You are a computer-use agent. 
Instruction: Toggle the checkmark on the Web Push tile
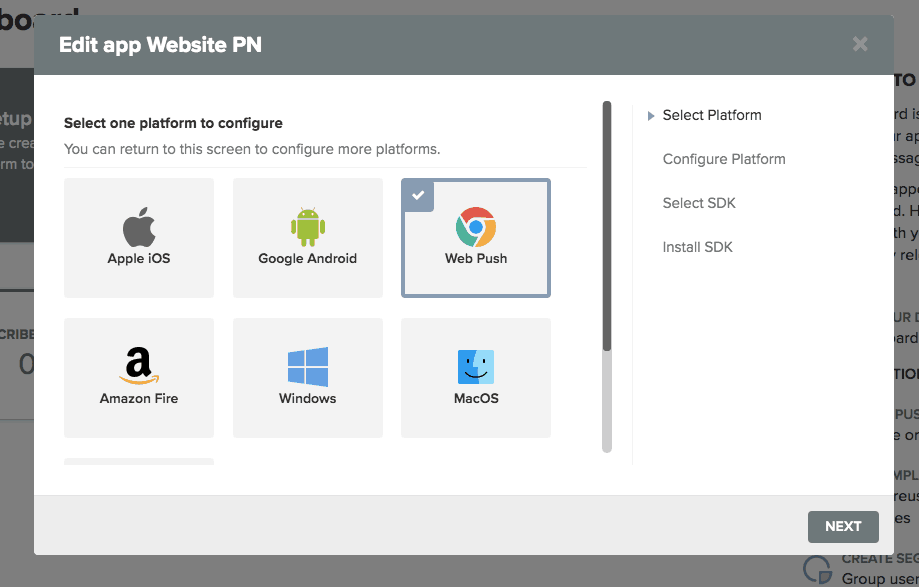417,195
